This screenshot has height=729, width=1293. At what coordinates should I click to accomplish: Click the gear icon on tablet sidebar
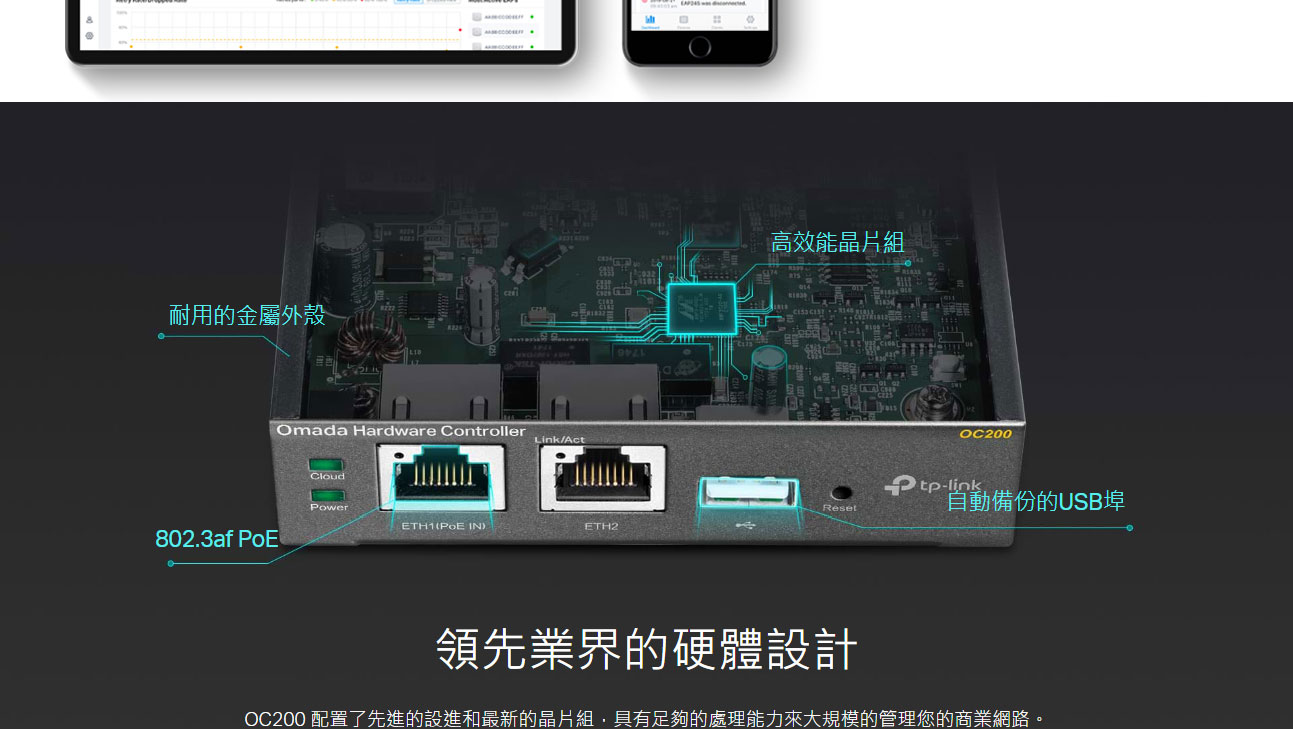[x=89, y=35]
